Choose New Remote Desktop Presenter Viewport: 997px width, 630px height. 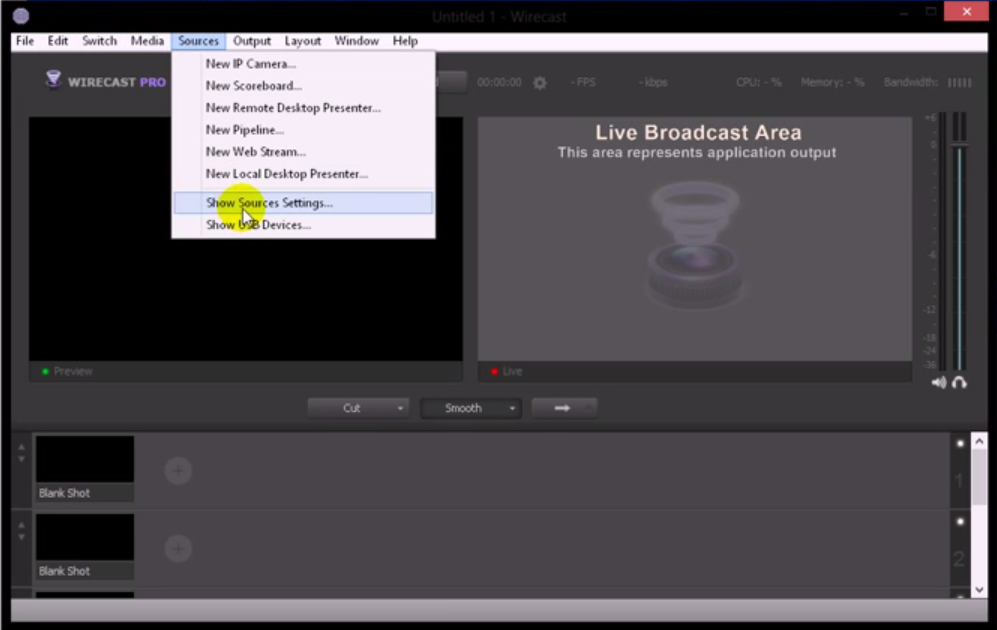[303, 108]
